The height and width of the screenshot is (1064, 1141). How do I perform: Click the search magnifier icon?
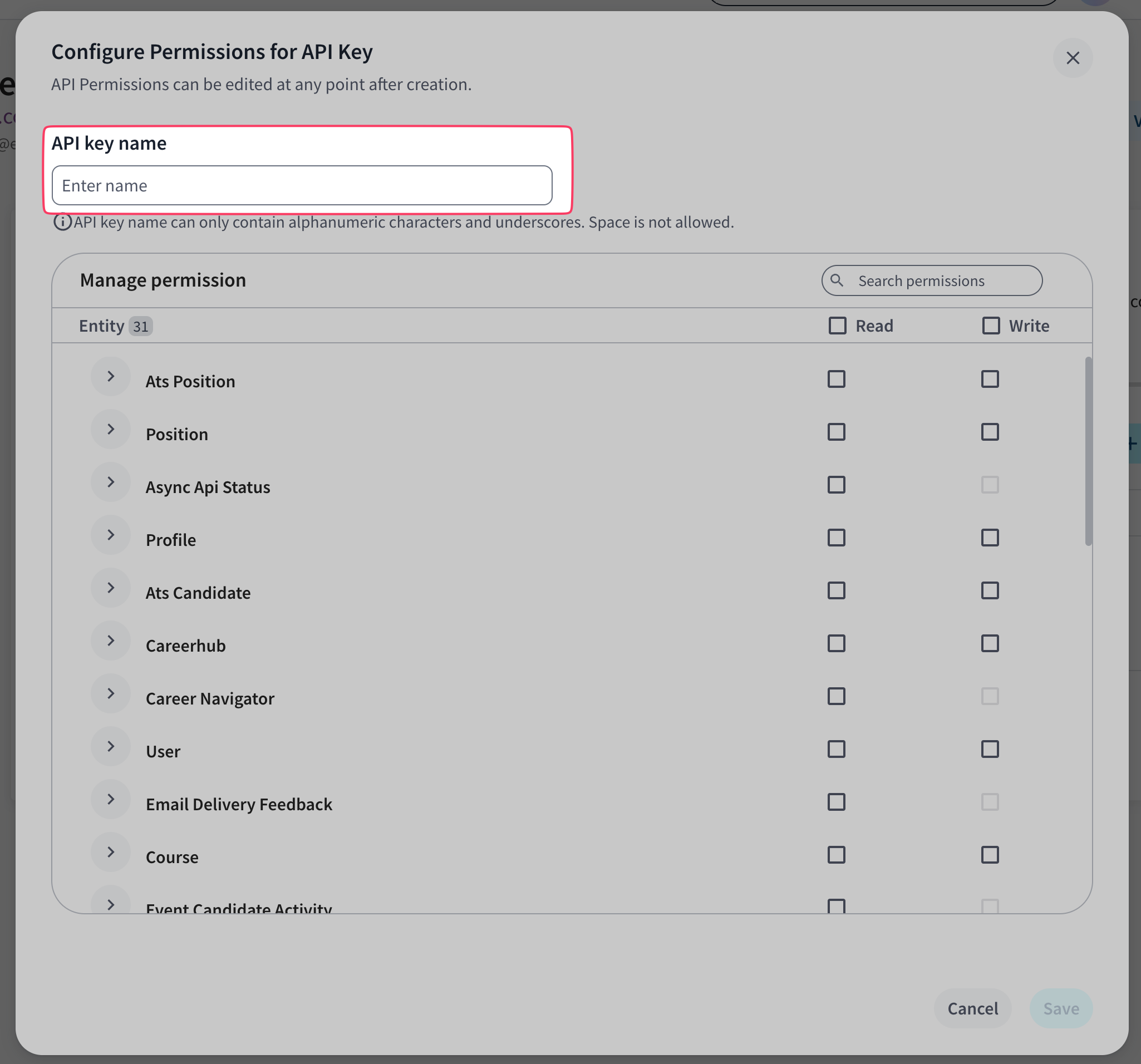[x=837, y=280]
